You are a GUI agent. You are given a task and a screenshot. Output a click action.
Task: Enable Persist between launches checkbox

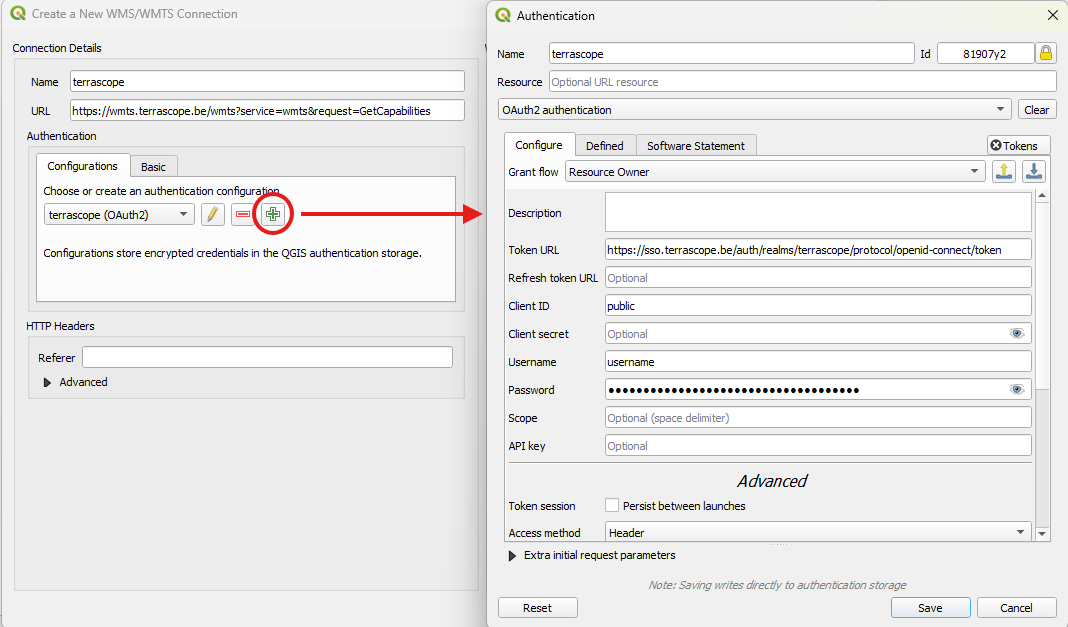[x=612, y=506]
